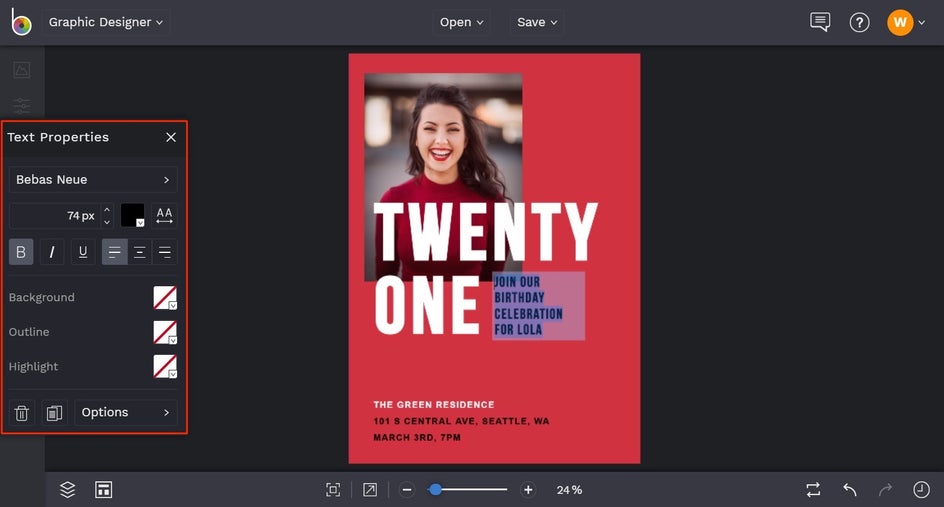The height and width of the screenshot is (507, 944).
Task: Align text center
Action: coord(140,252)
